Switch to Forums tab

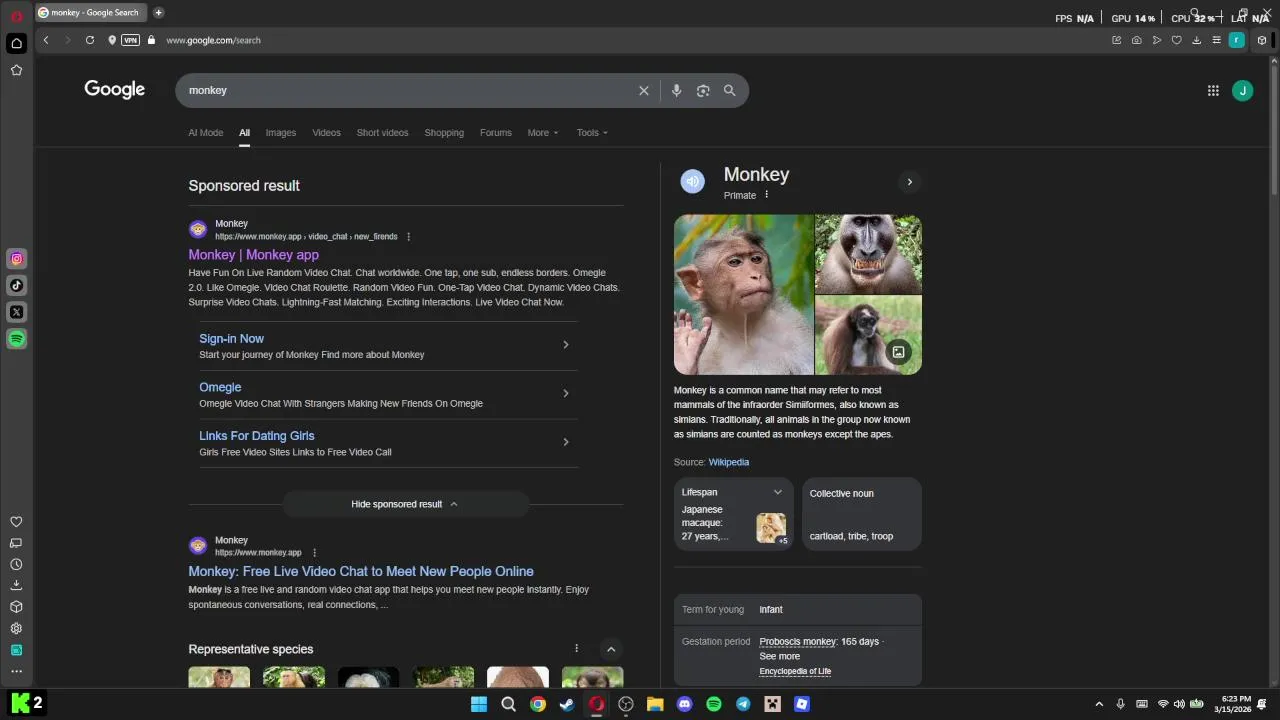coord(495,132)
